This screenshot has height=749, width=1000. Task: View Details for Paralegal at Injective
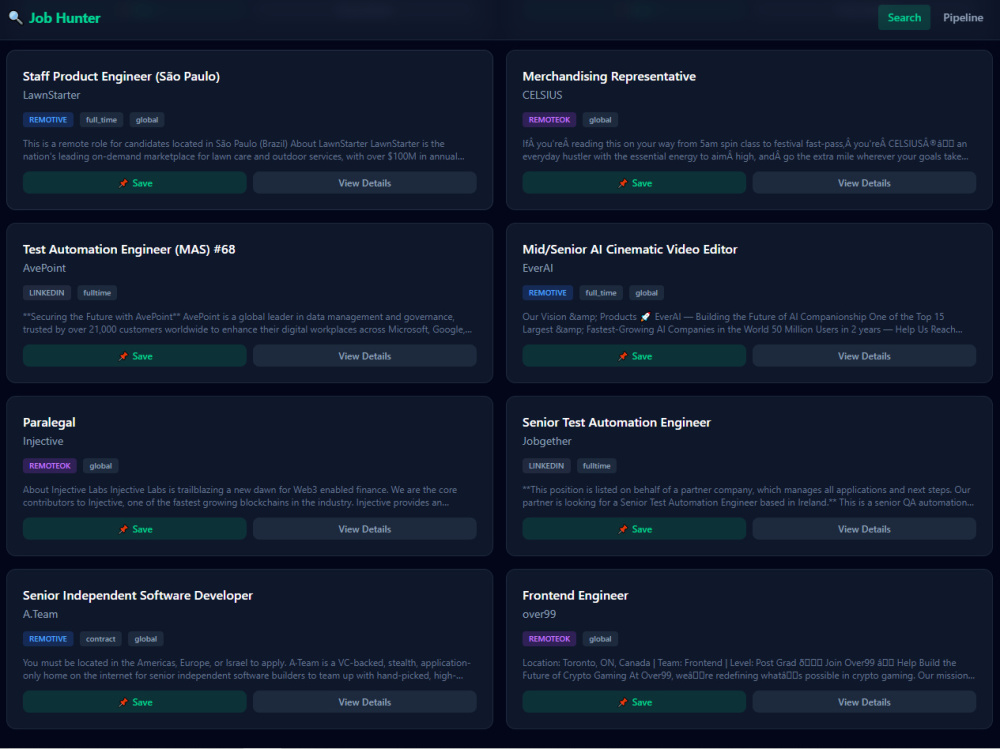point(365,529)
